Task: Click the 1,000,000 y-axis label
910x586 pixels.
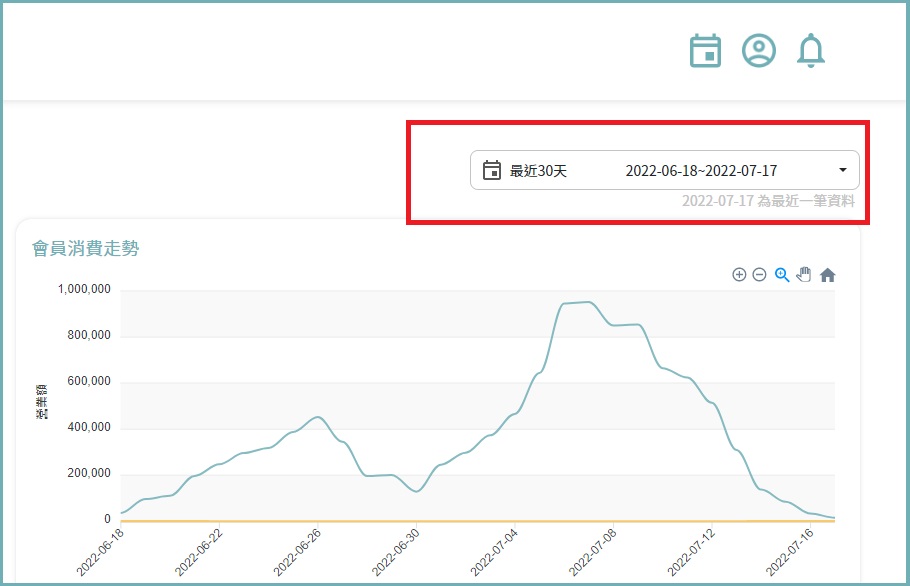Action: (x=86, y=291)
